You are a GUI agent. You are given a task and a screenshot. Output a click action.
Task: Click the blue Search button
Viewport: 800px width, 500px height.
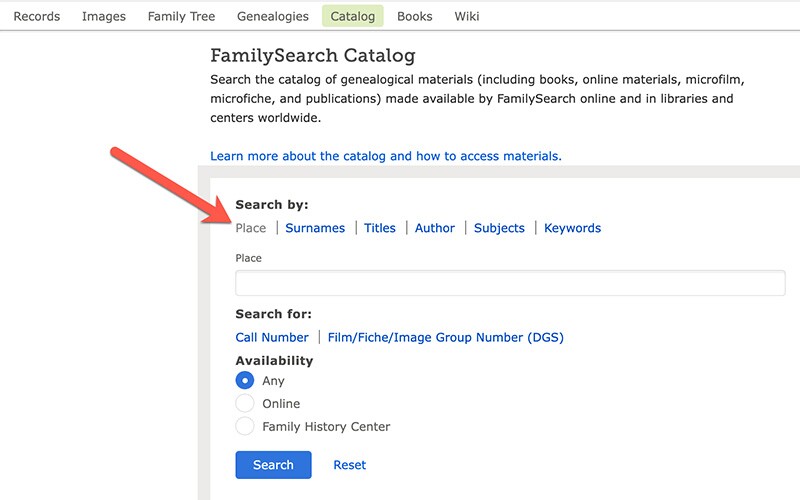click(273, 465)
